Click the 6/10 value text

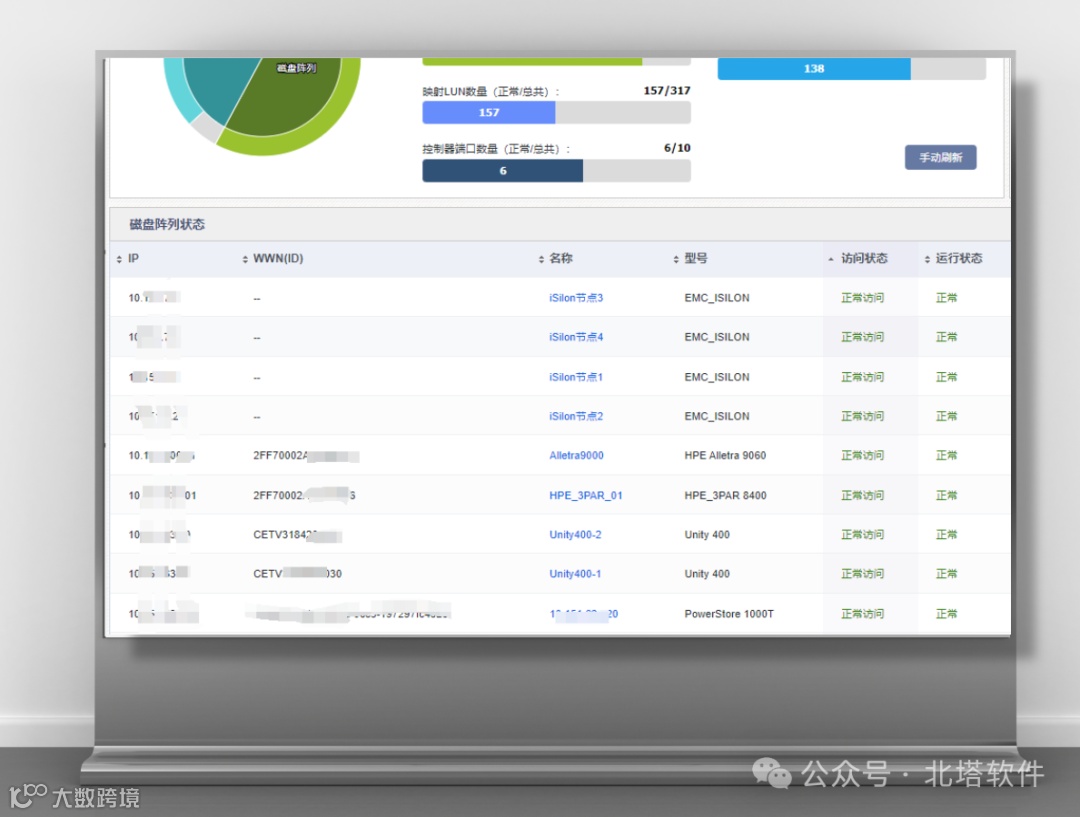pyautogui.click(x=677, y=148)
